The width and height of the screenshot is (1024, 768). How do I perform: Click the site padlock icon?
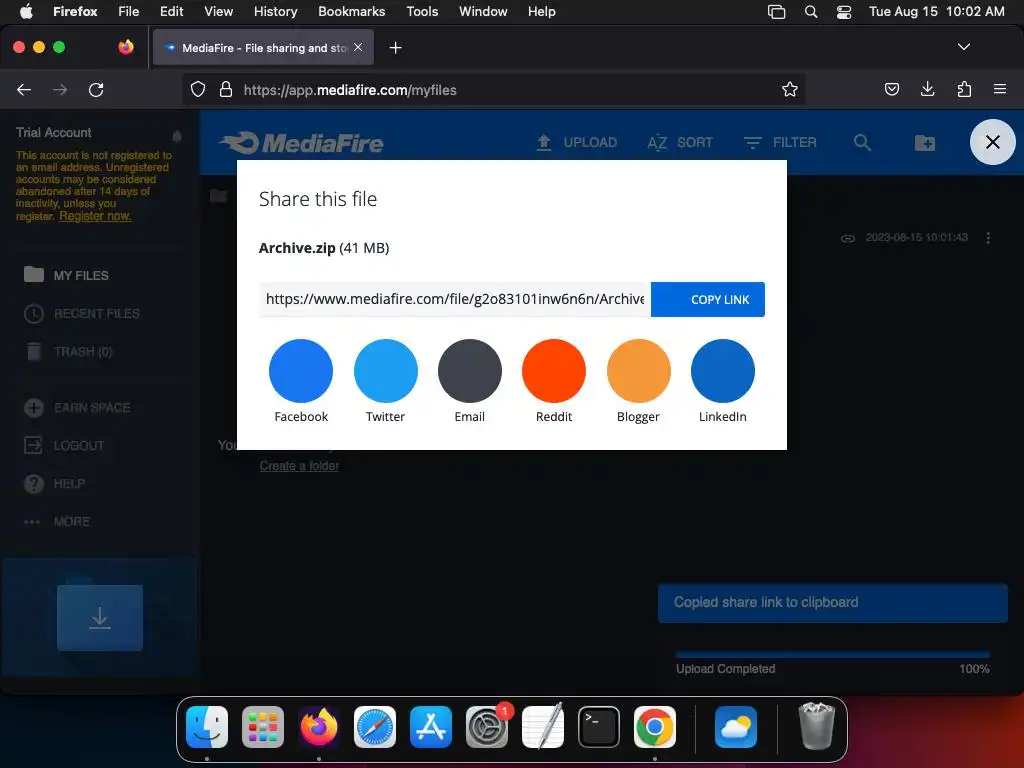click(x=226, y=89)
